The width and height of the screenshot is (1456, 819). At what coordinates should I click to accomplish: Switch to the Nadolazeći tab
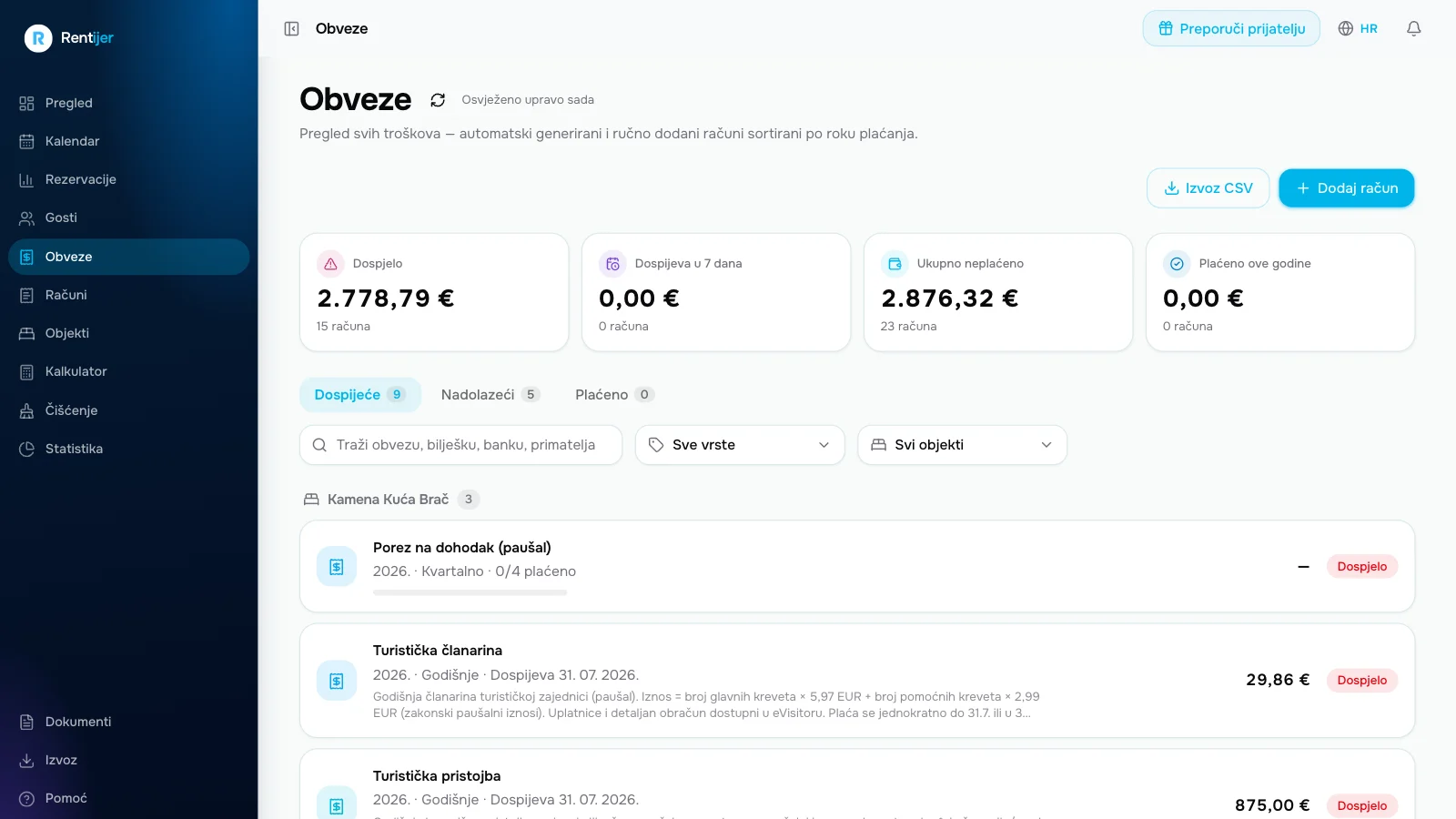pos(490,395)
